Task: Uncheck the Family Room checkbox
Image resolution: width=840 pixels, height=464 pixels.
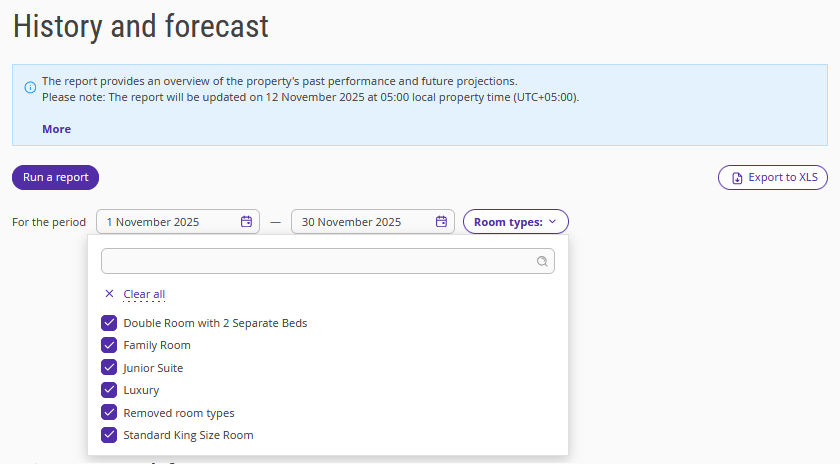Action: coord(109,345)
